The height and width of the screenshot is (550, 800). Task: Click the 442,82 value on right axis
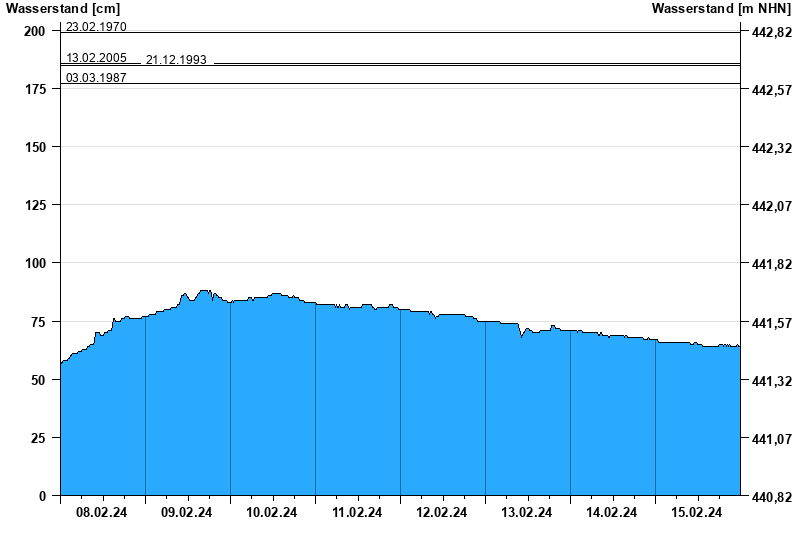pos(771,33)
